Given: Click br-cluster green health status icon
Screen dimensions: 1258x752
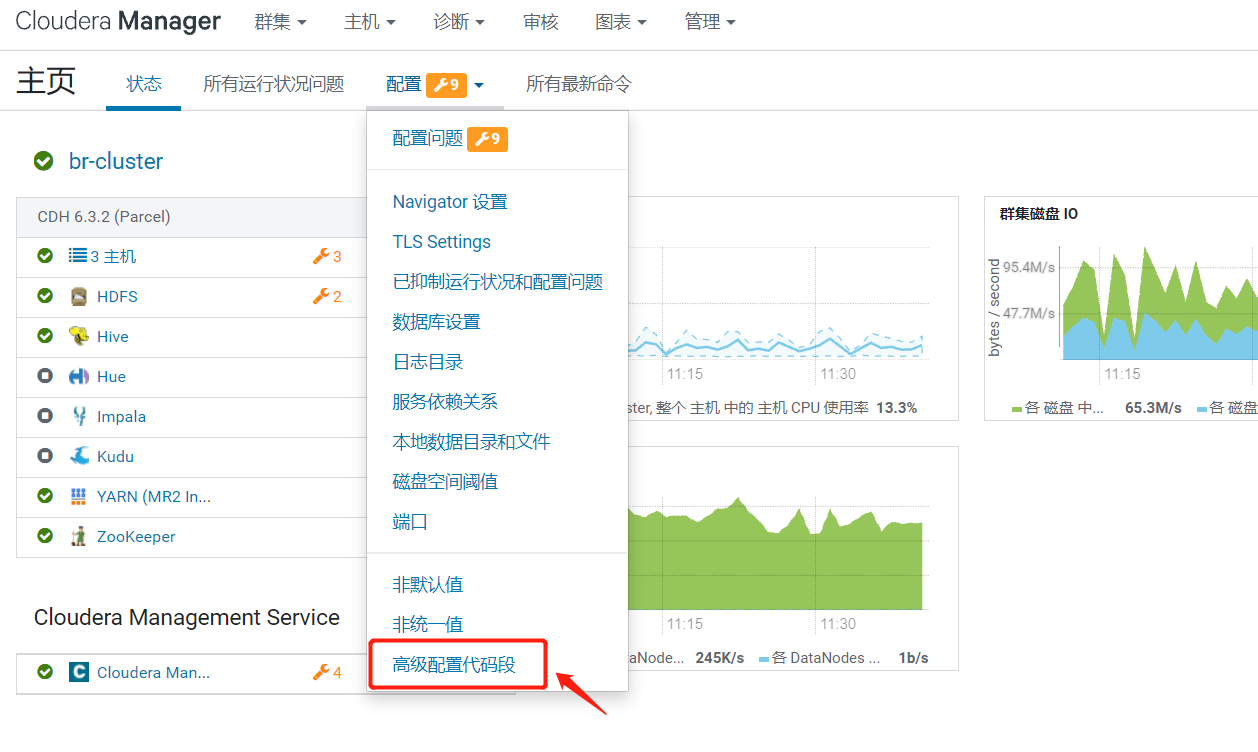Looking at the screenshot, I should (43, 161).
